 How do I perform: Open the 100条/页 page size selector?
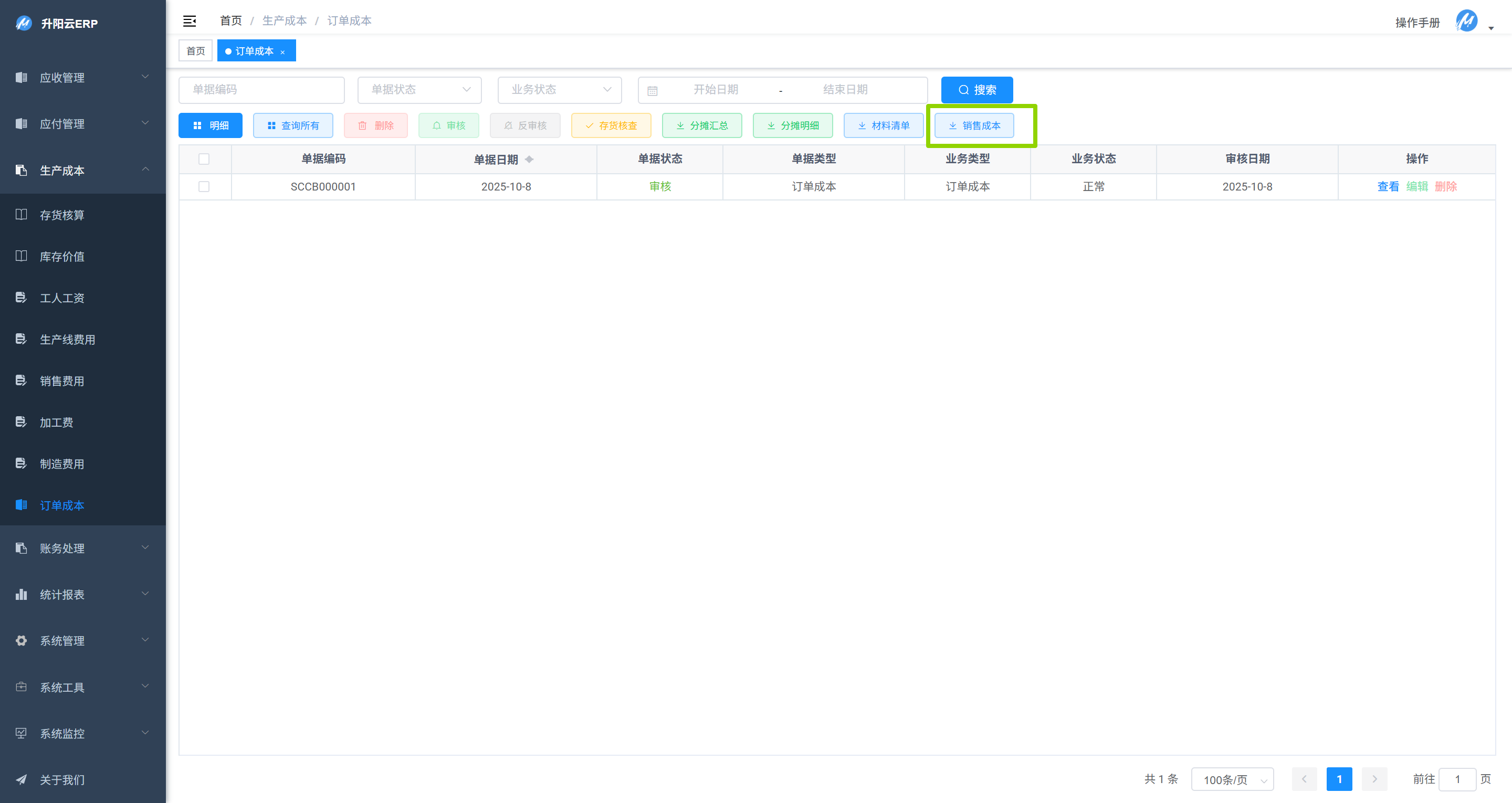pos(1232,779)
